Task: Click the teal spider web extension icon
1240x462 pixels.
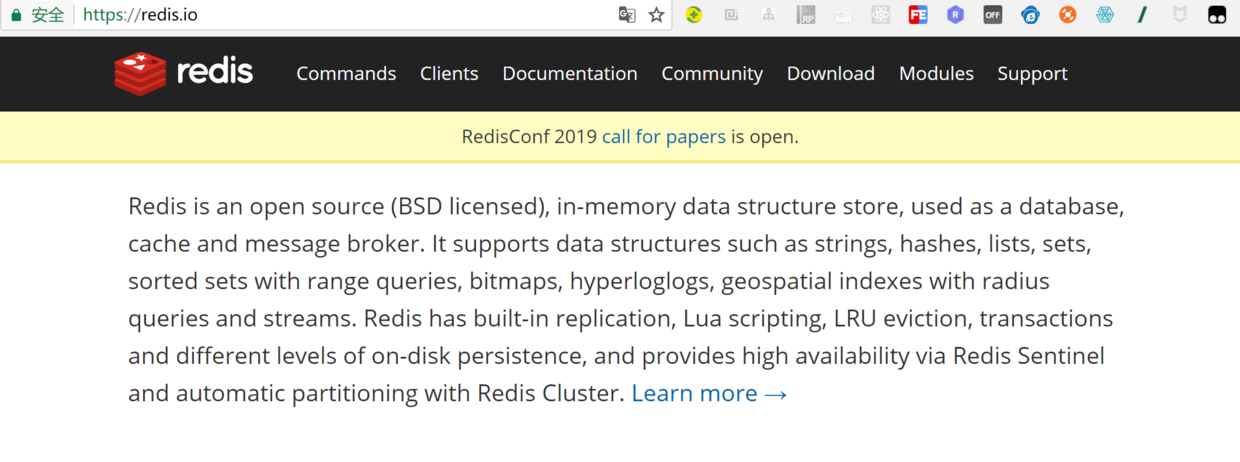Action: [1105, 15]
